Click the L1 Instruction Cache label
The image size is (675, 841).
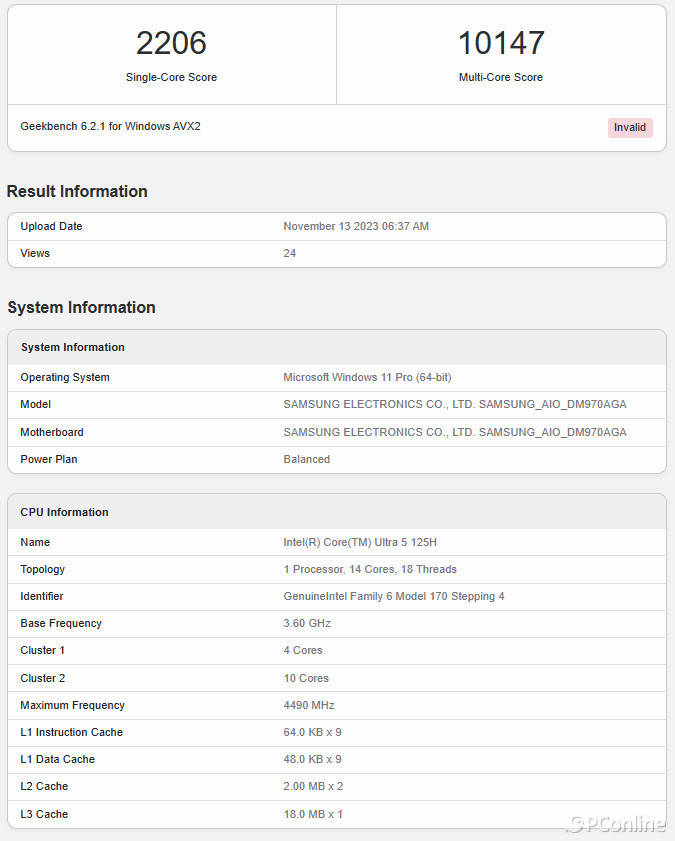click(72, 732)
